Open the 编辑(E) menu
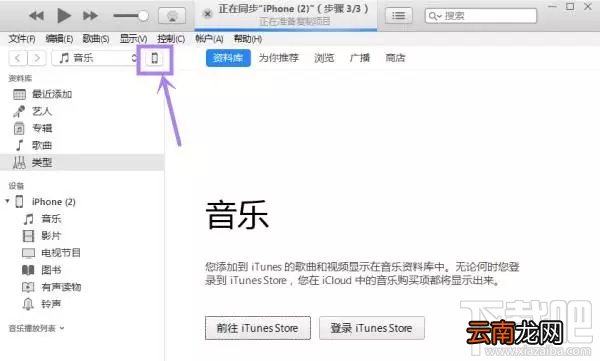 coord(59,39)
